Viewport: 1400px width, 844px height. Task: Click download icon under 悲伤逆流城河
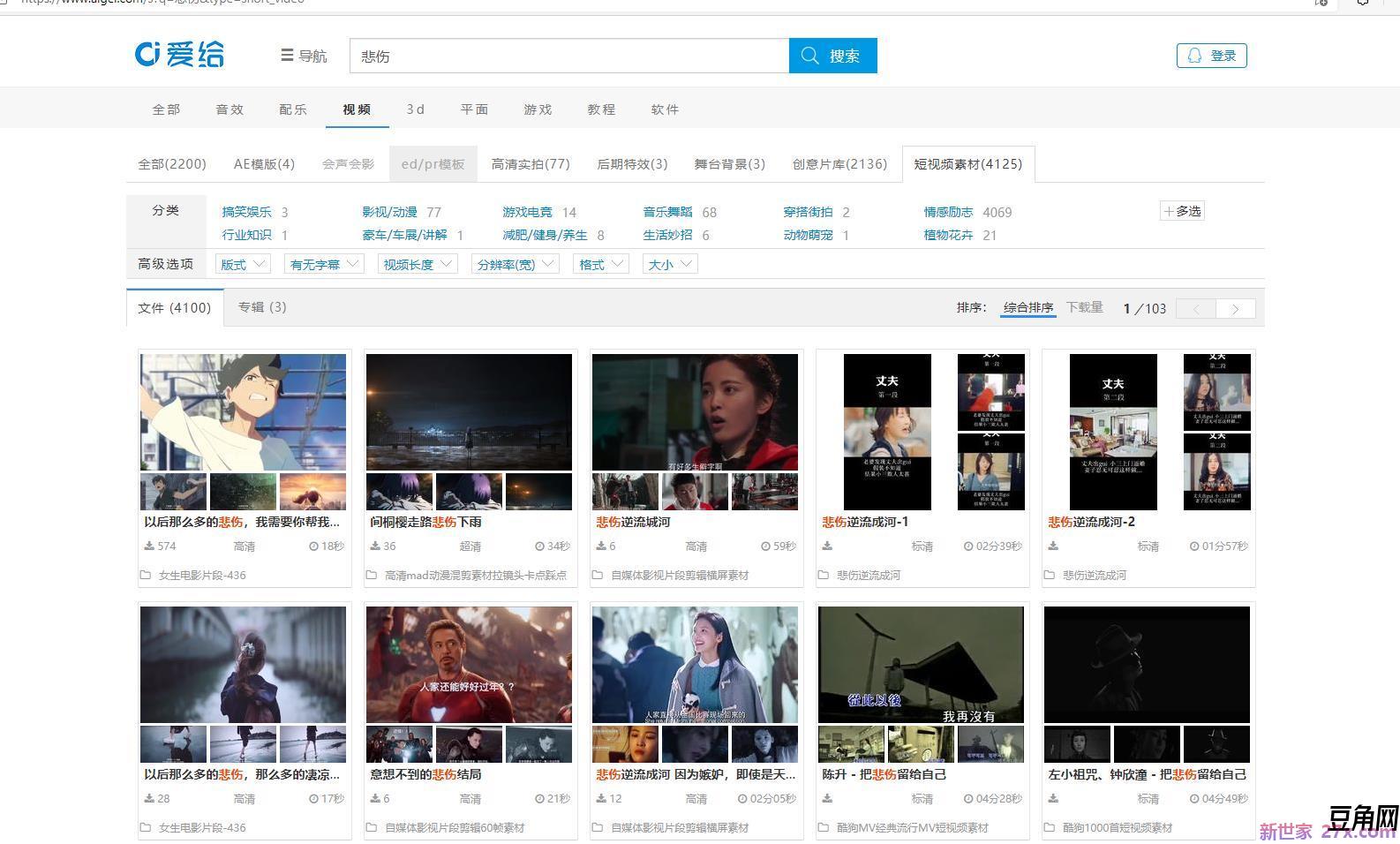tap(601, 546)
